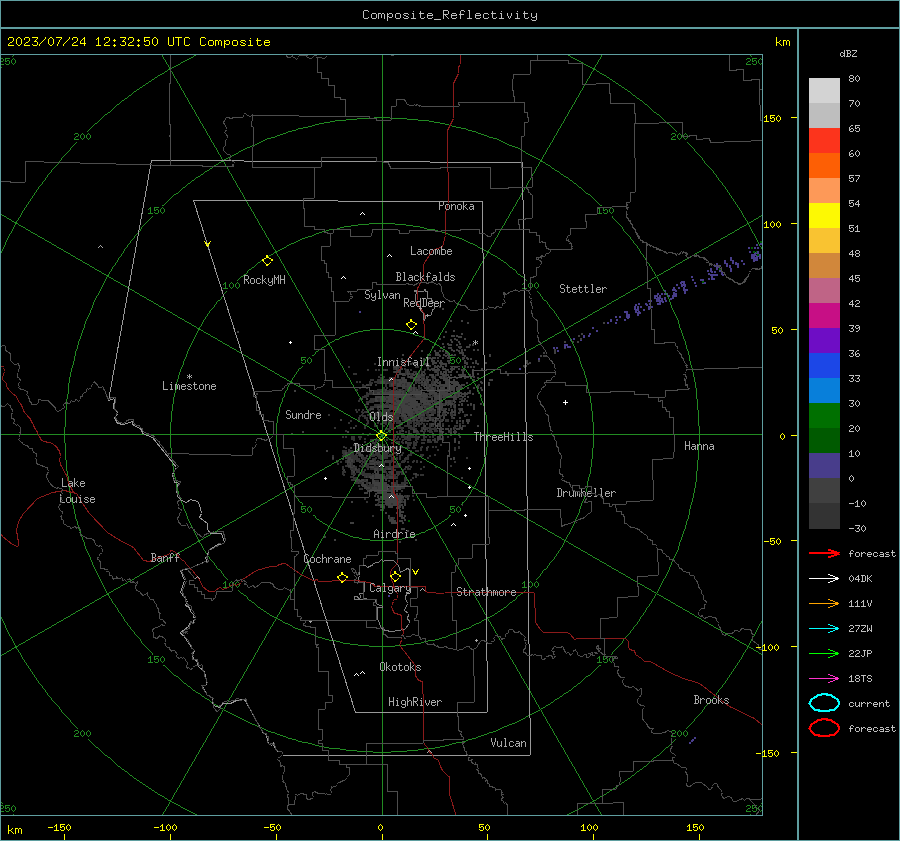Click the red forecast arrow legend icon
This screenshot has height=841, width=900.
pos(824,553)
